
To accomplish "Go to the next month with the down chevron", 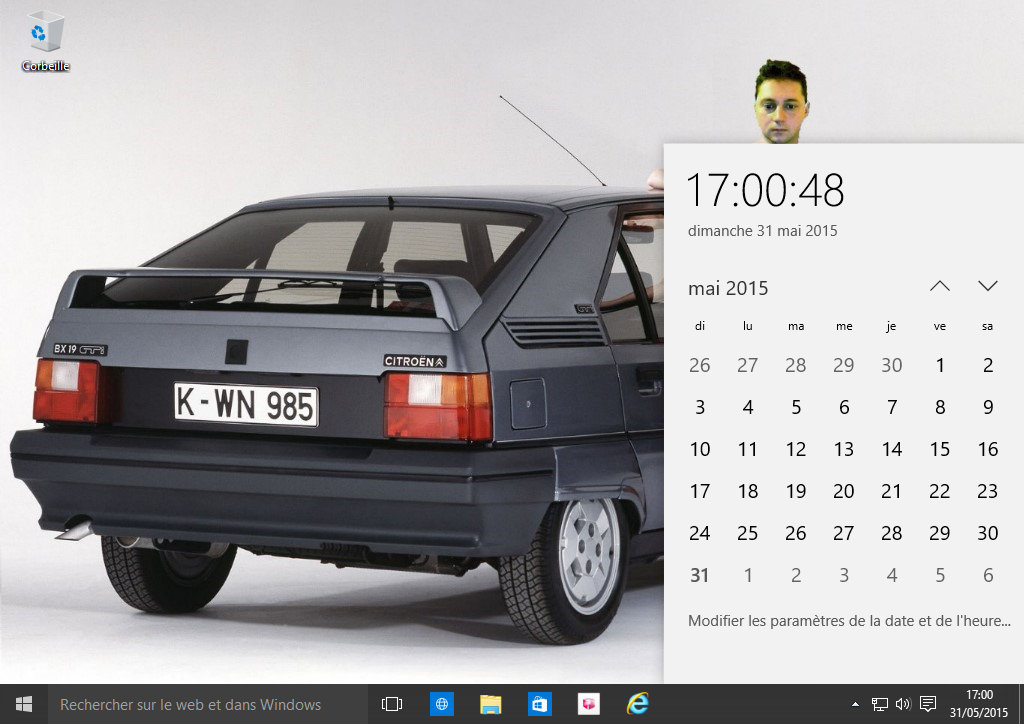I will click(x=988, y=286).
